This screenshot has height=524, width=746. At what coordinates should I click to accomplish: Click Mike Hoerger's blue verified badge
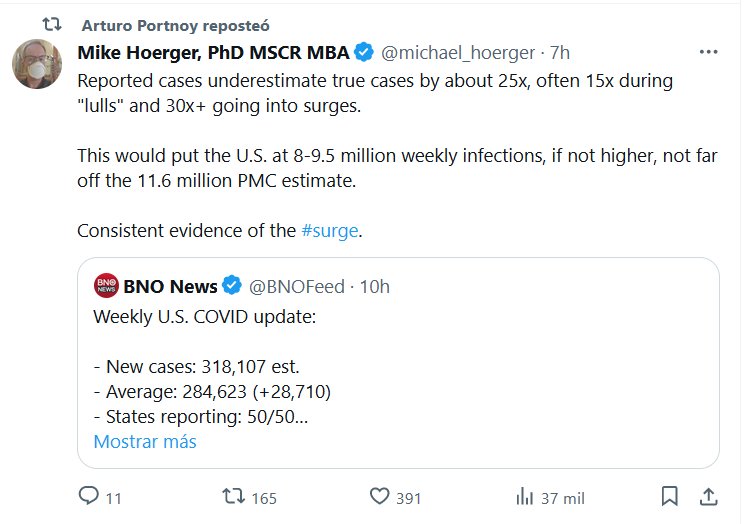tap(366, 52)
